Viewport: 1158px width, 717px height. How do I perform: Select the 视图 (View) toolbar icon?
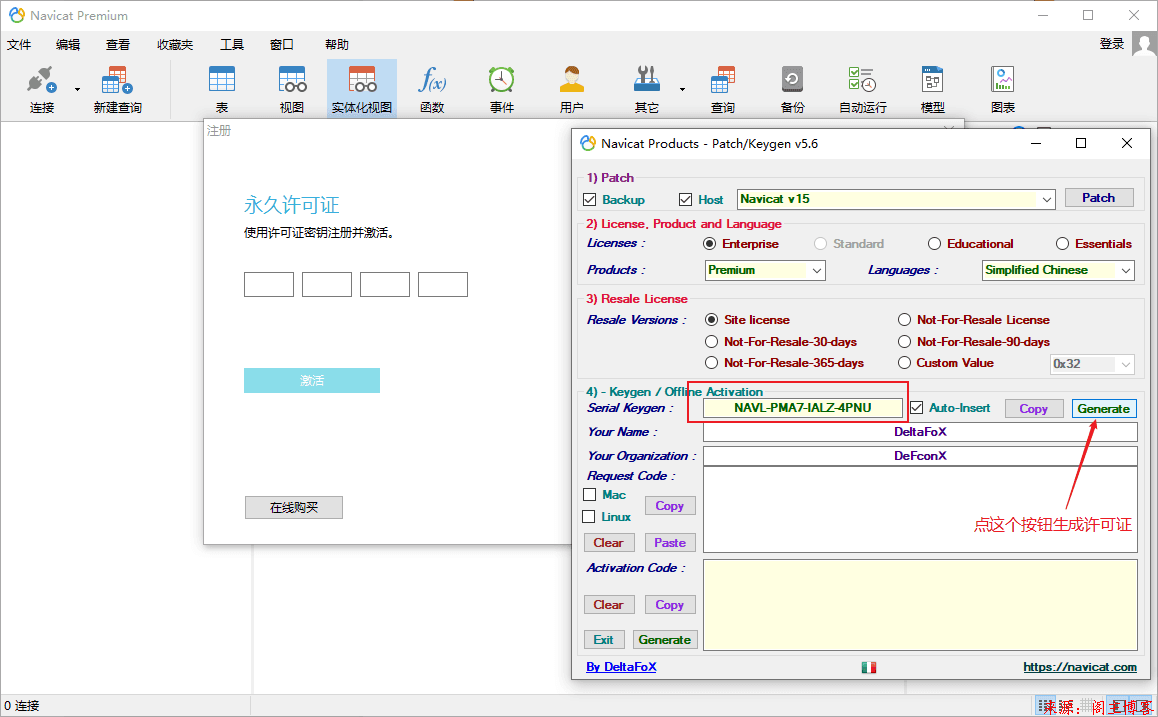pyautogui.click(x=292, y=89)
